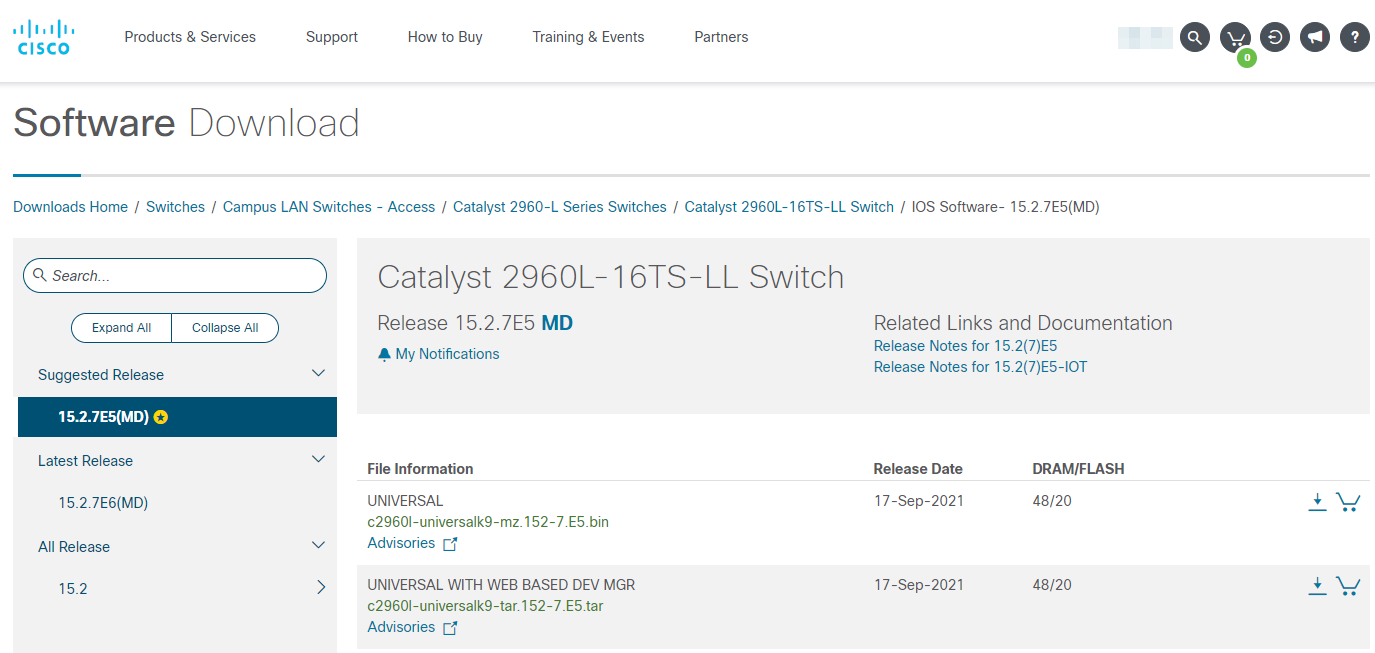Click the c2960l-universalk9-tar.152-7.E5.tar filename
The width and height of the screenshot is (1375, 653).
tap(485, 606)
